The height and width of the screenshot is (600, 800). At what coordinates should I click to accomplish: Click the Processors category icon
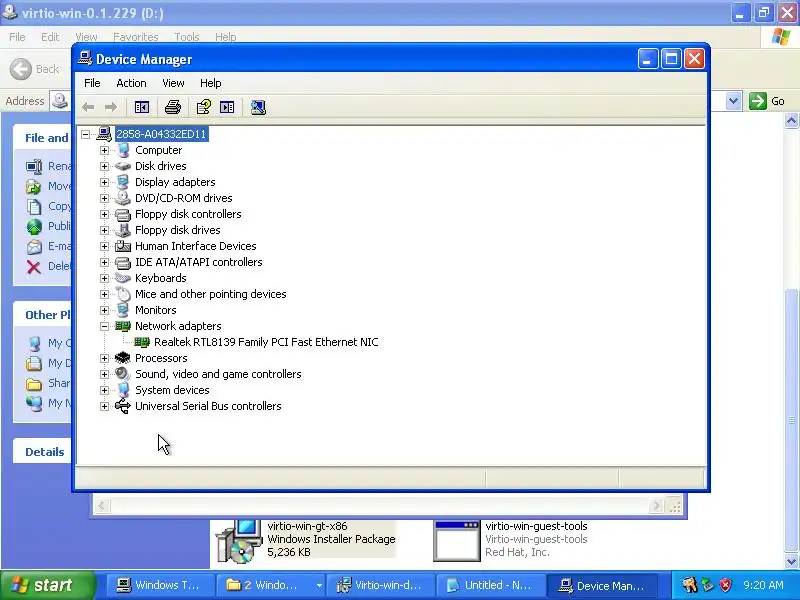(123, 358)
